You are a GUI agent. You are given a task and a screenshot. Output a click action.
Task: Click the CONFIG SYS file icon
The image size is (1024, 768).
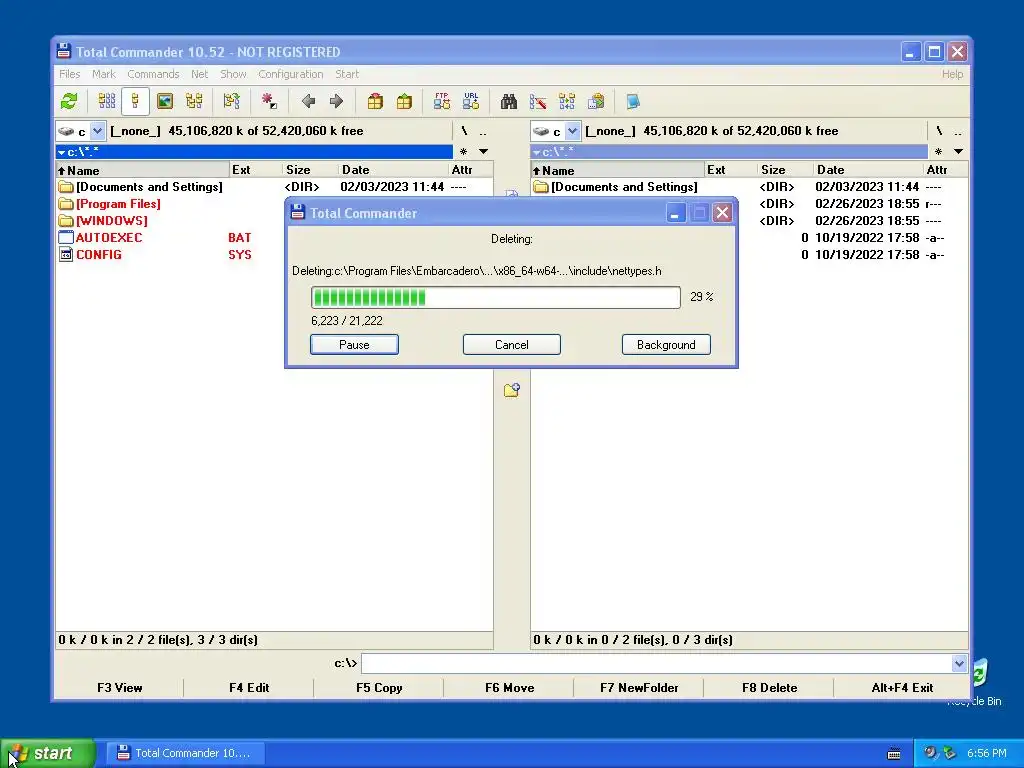point(65,255)
